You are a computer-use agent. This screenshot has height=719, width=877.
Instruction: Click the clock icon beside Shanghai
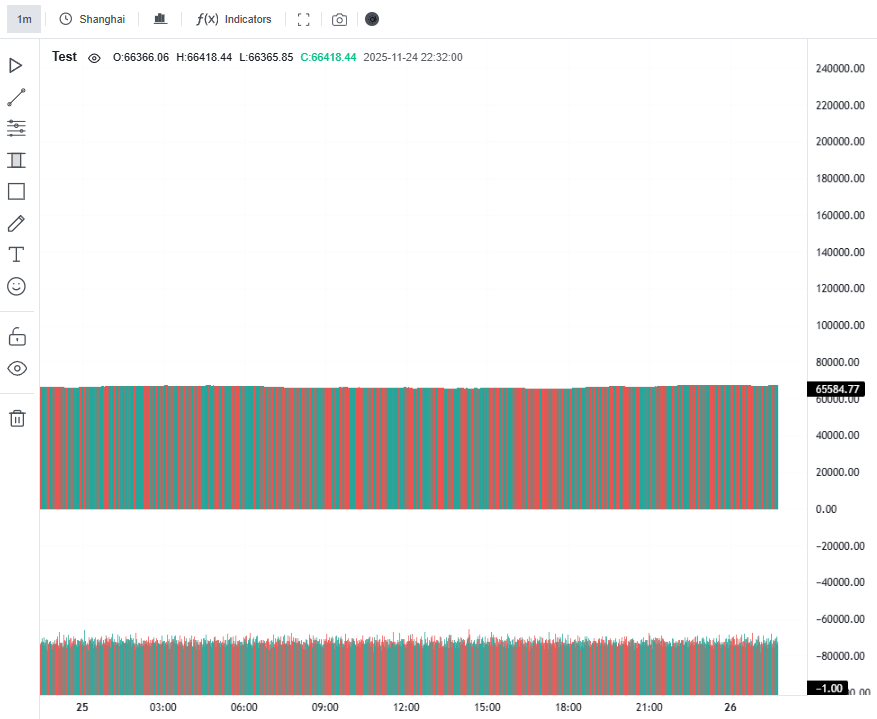click(66, 19)
